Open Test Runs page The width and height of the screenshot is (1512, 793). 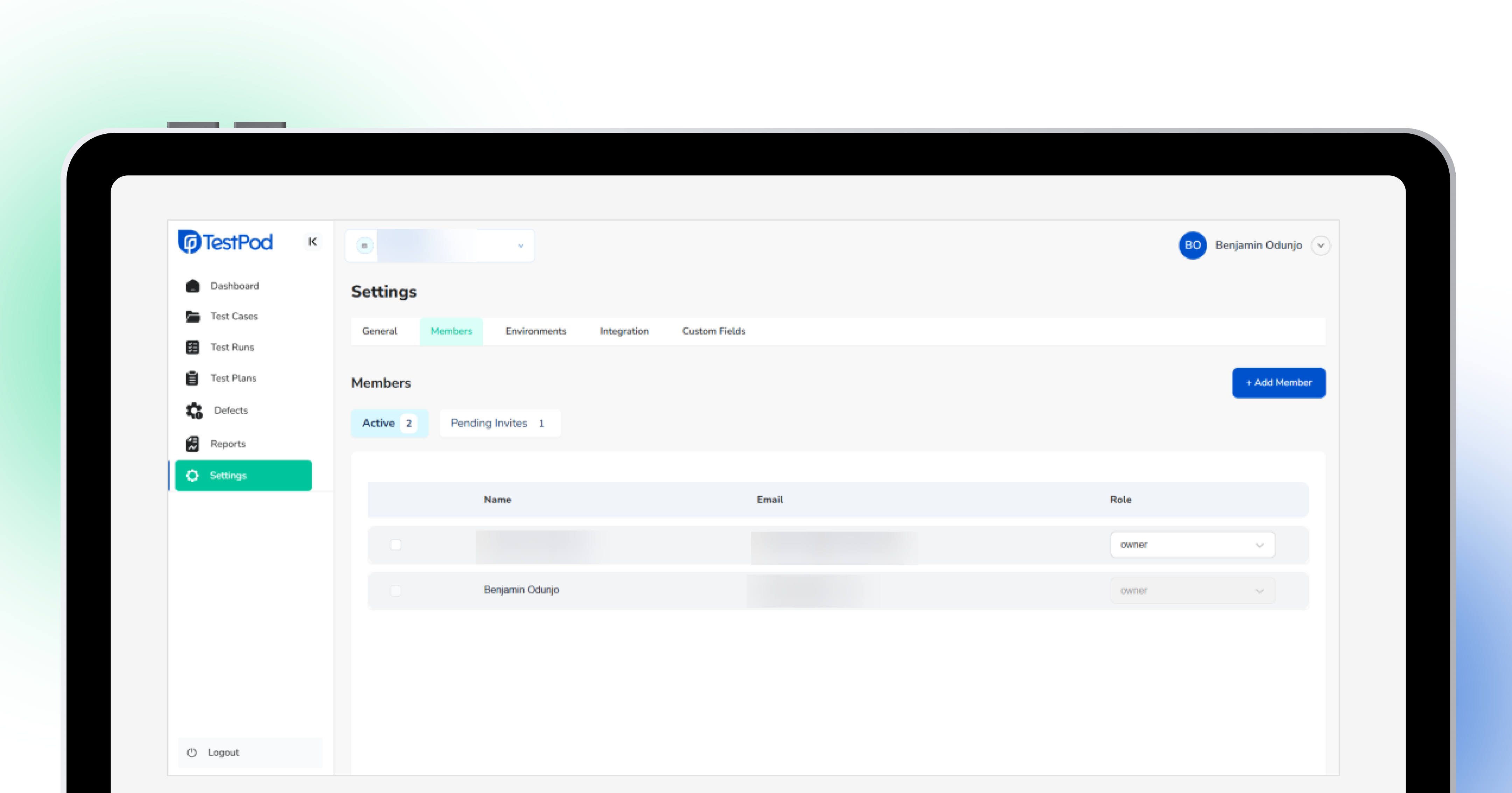coord(232,348)
